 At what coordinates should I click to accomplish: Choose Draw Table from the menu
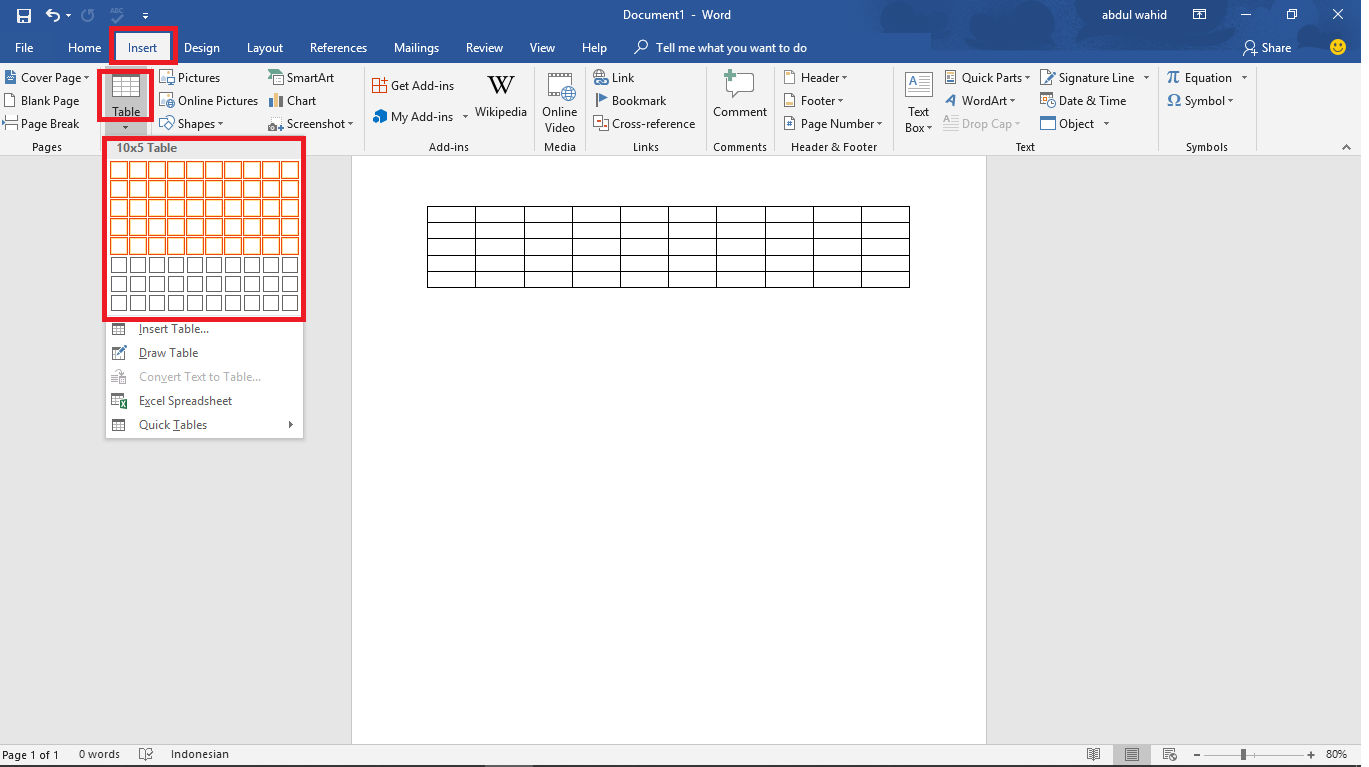tap(167, 352)
